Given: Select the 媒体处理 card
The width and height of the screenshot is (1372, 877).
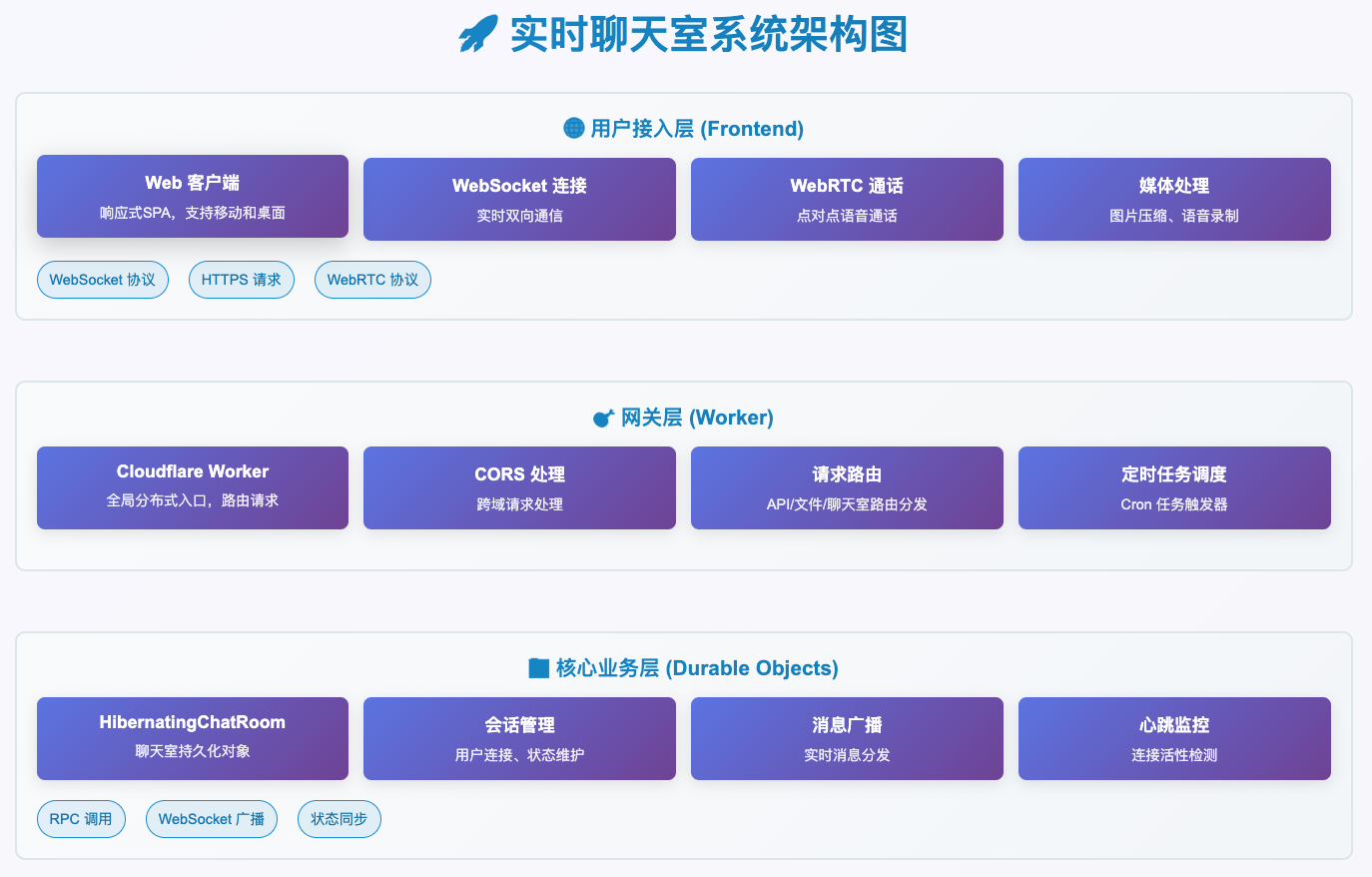Looking at the screenshot, I should [x=1174, y=199].
